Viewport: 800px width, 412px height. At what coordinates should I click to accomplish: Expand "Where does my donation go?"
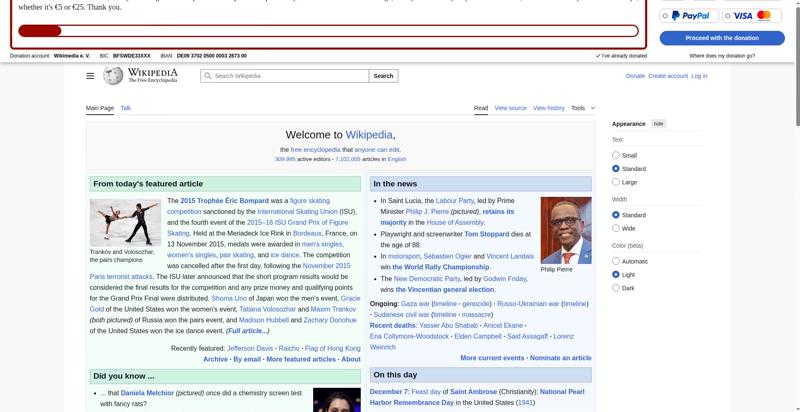point(722,56)
